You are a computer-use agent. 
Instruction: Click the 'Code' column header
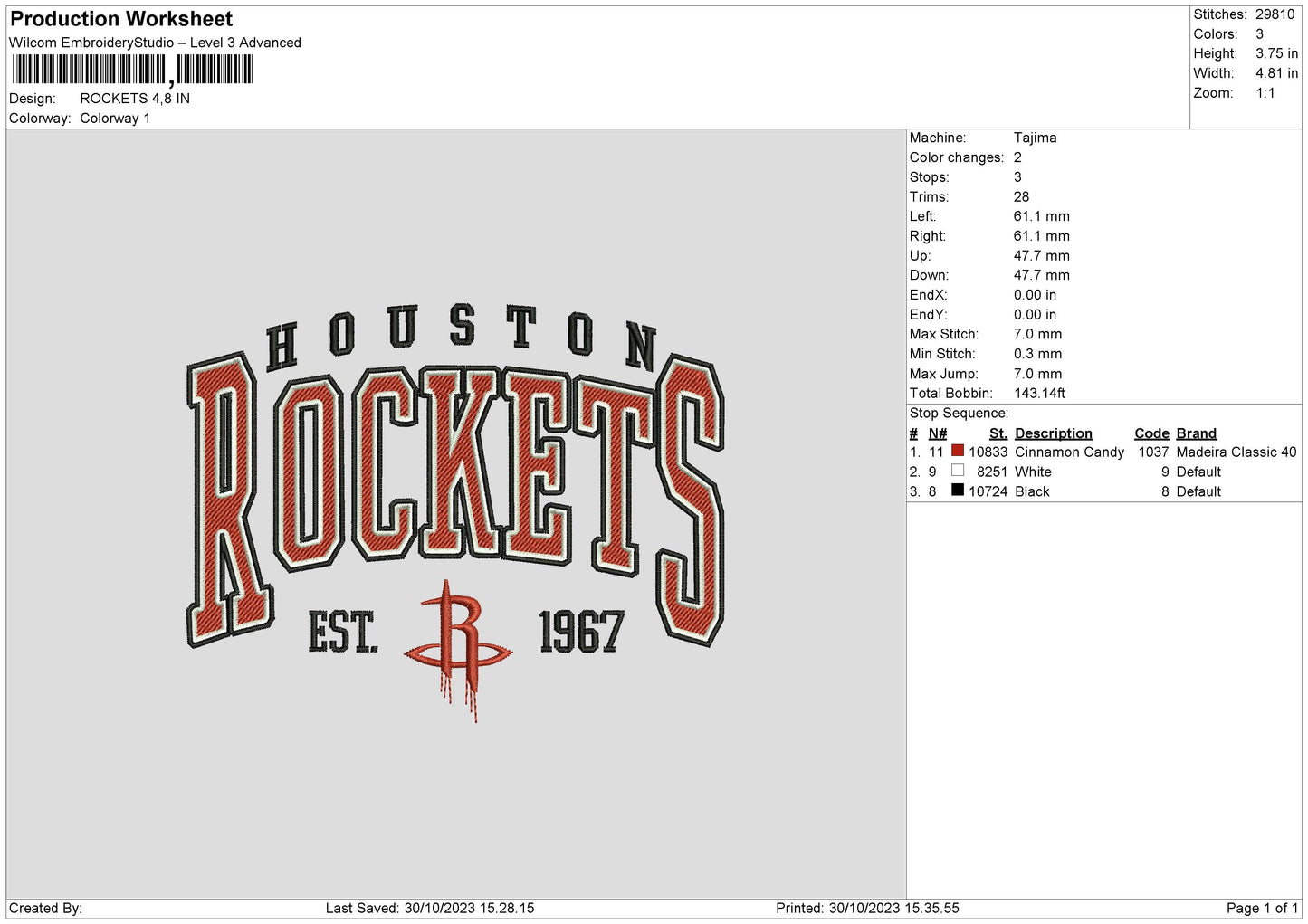(1152, 433)
